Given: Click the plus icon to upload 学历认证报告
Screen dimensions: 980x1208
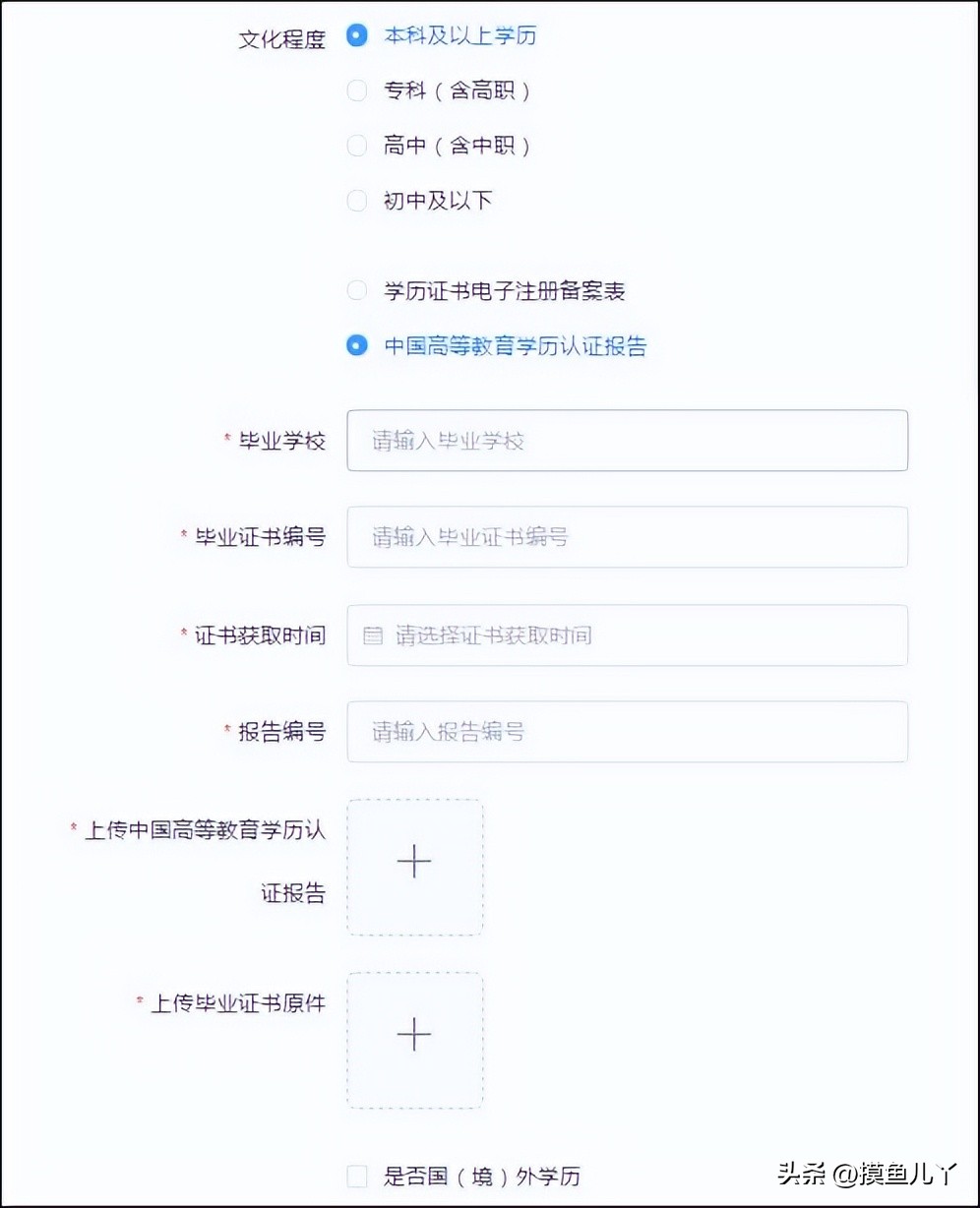Looking at the screenshot, I should pyautogui.click(x=414, y=861).
